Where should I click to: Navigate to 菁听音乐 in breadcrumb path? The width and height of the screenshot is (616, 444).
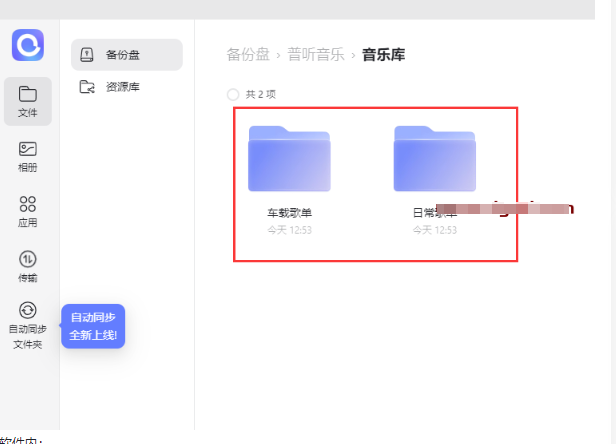314,54
